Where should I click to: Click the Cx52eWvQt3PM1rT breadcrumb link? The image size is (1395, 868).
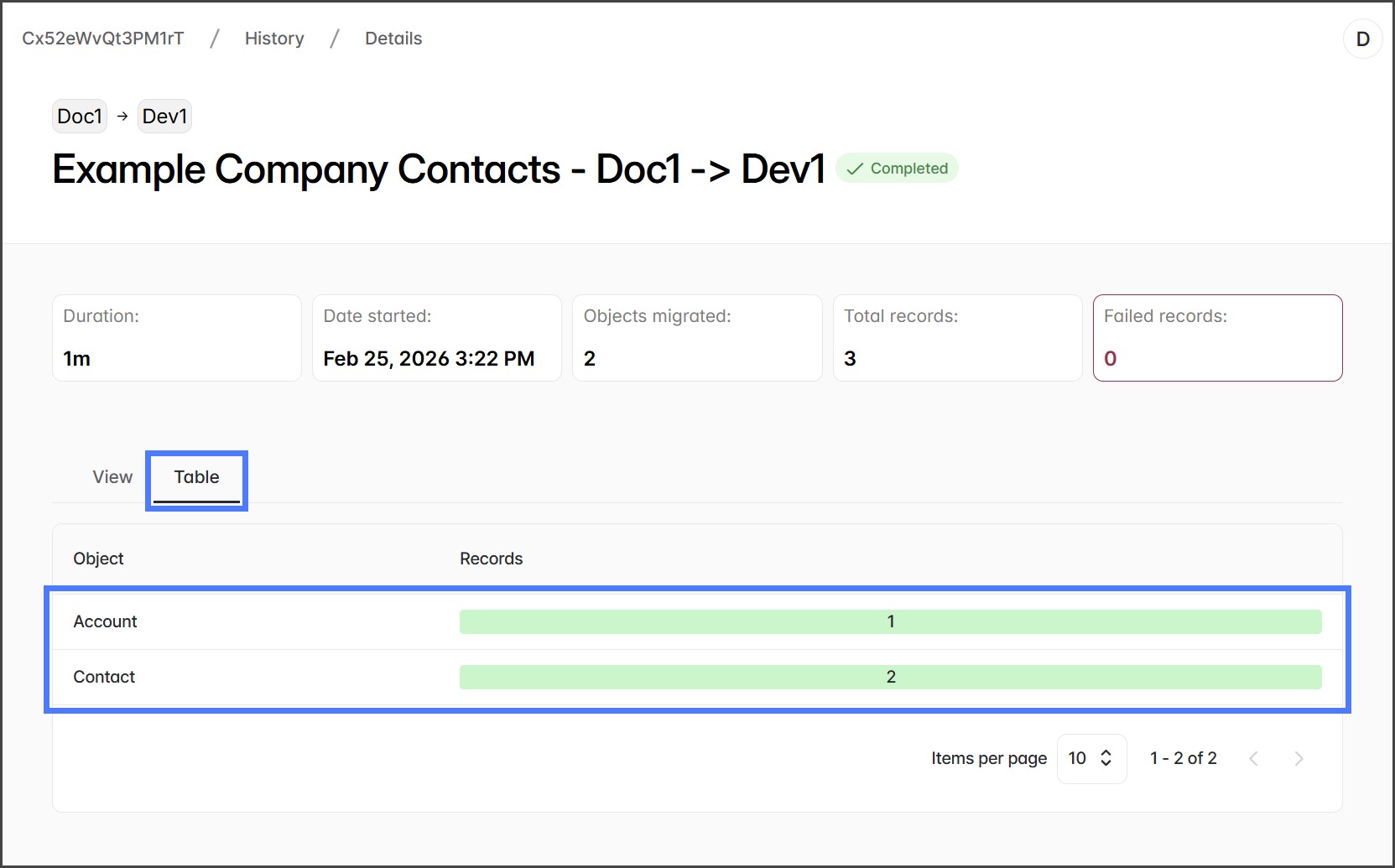click(x=103, y=39)
